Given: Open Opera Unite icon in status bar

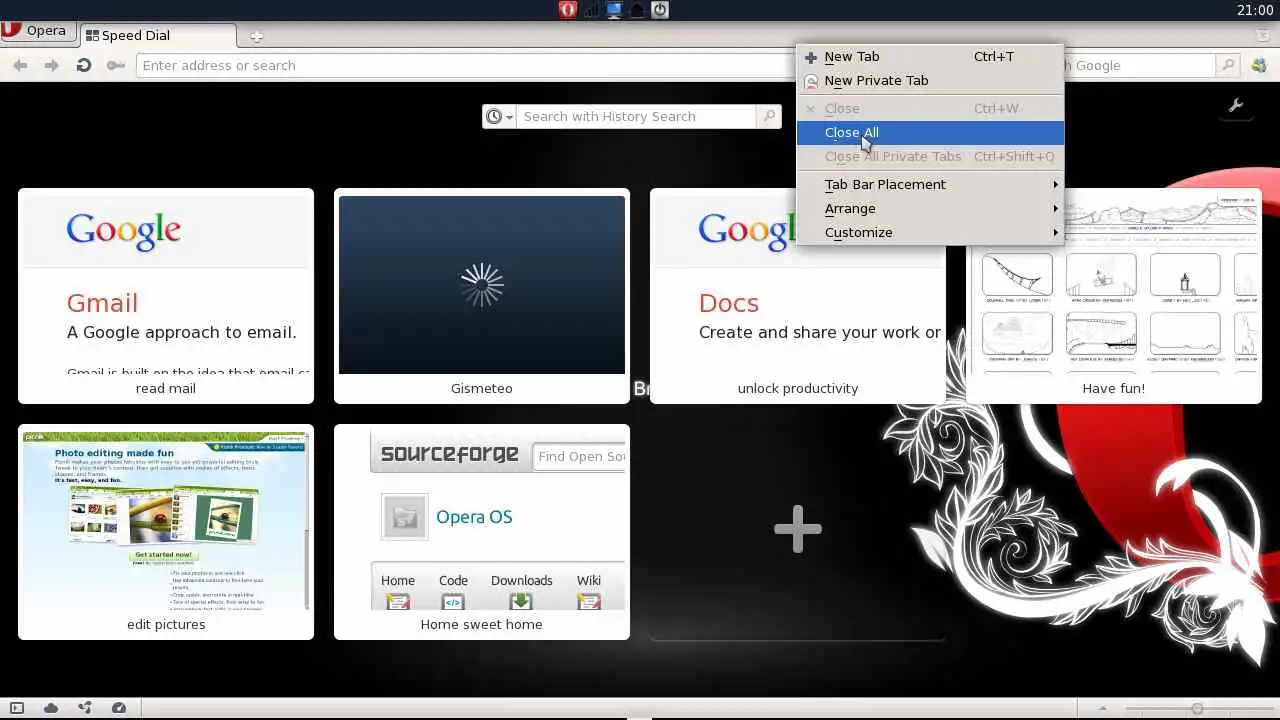Looking at the screenshot, I should pyautogui.click(x=85, y=708).
